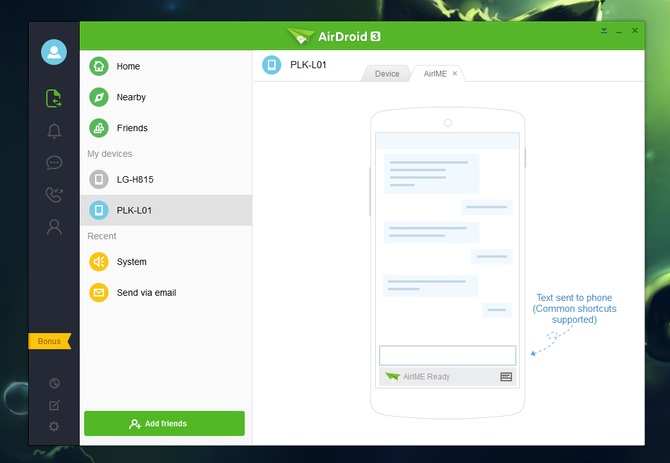The width and height of the screenshot is (670, 463).
Task: Open the SMS messages bubble icon
Action: click(x=54, y=162)
